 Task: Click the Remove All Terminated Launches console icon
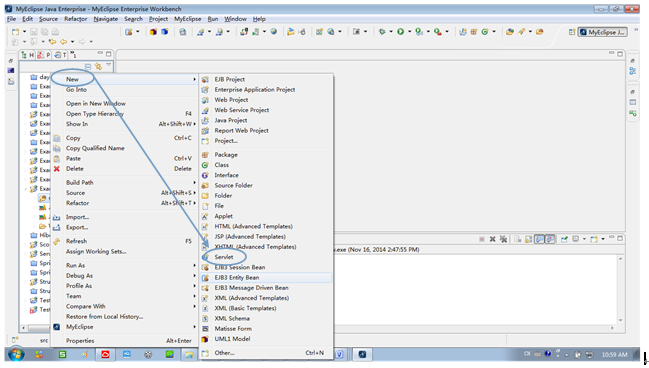click(503, 239)
